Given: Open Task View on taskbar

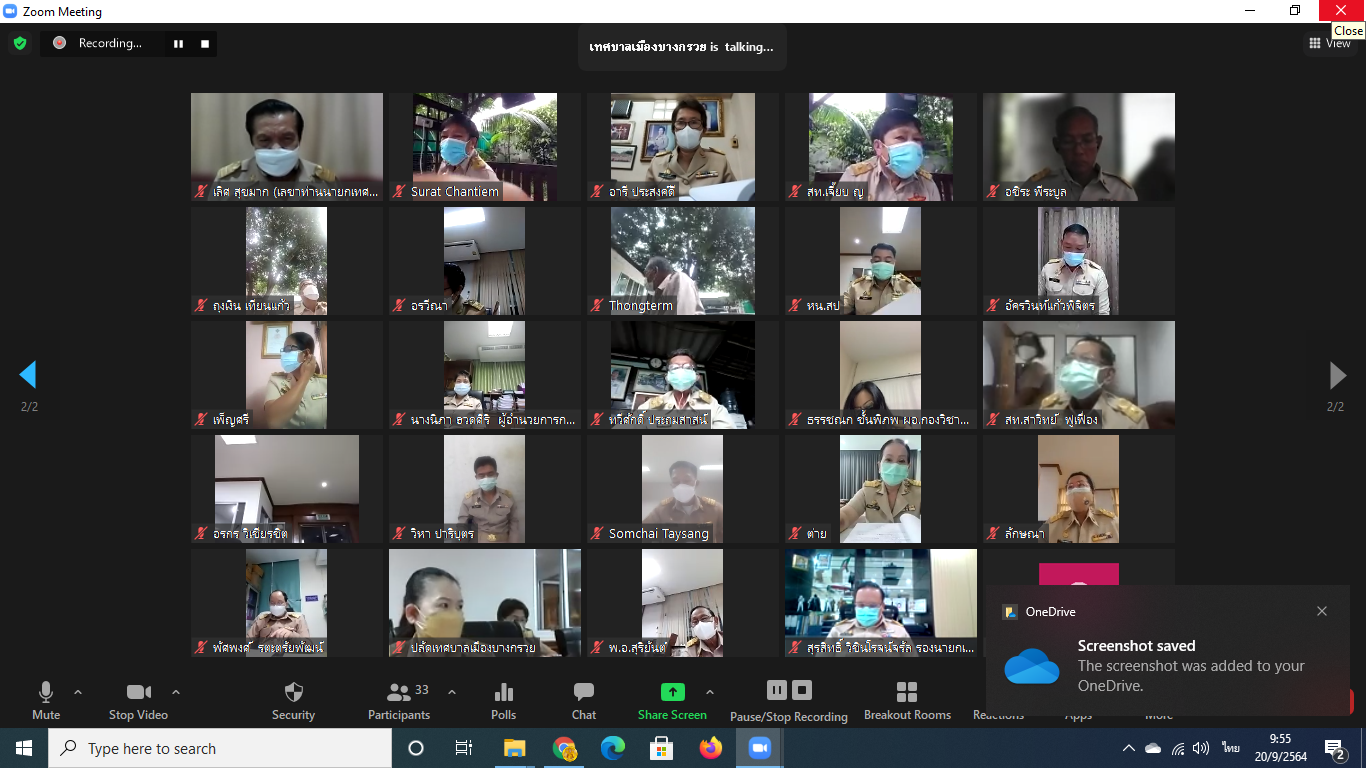Looking at the screenshot, I should (x=464, y=748).
